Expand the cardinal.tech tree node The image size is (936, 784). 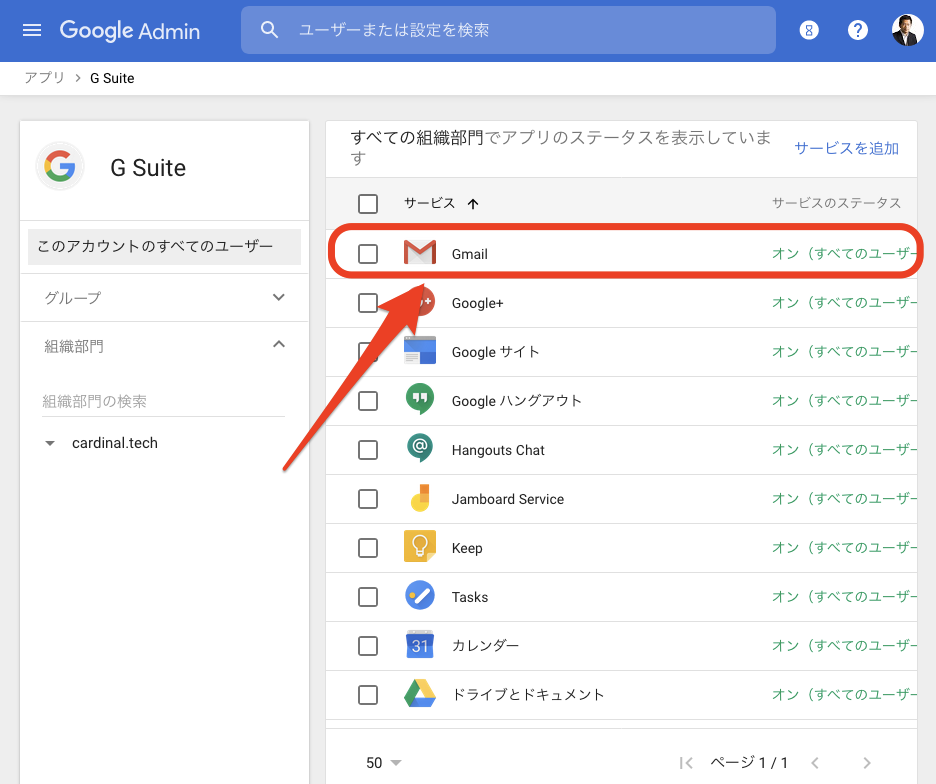(x=51, y=443)
